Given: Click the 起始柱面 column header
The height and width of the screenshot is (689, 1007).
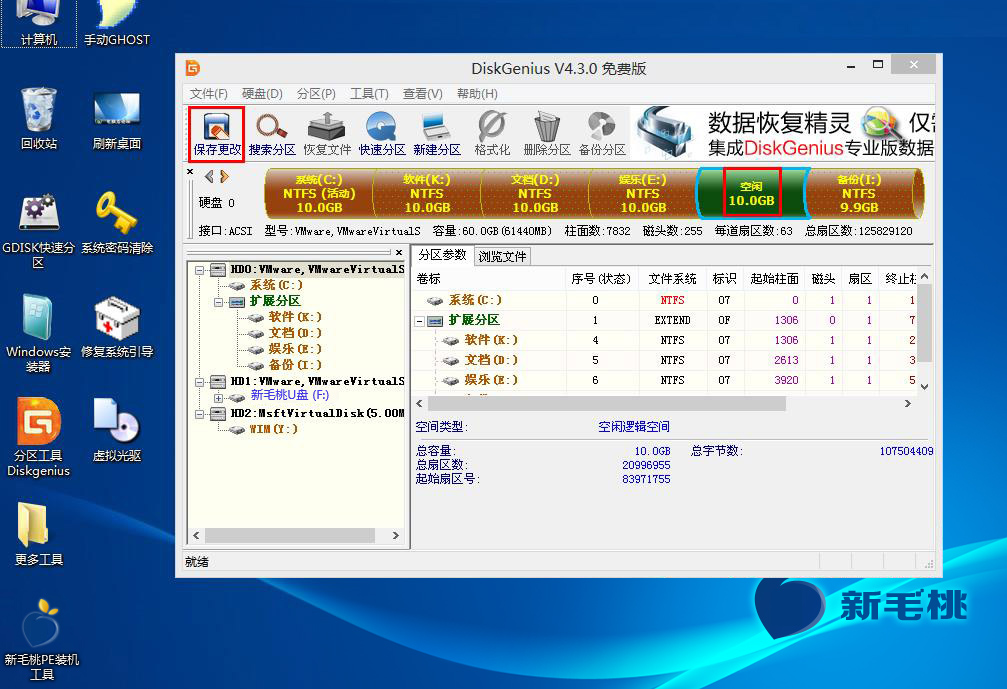Looking at the screenshot, I should click(775, 279).
